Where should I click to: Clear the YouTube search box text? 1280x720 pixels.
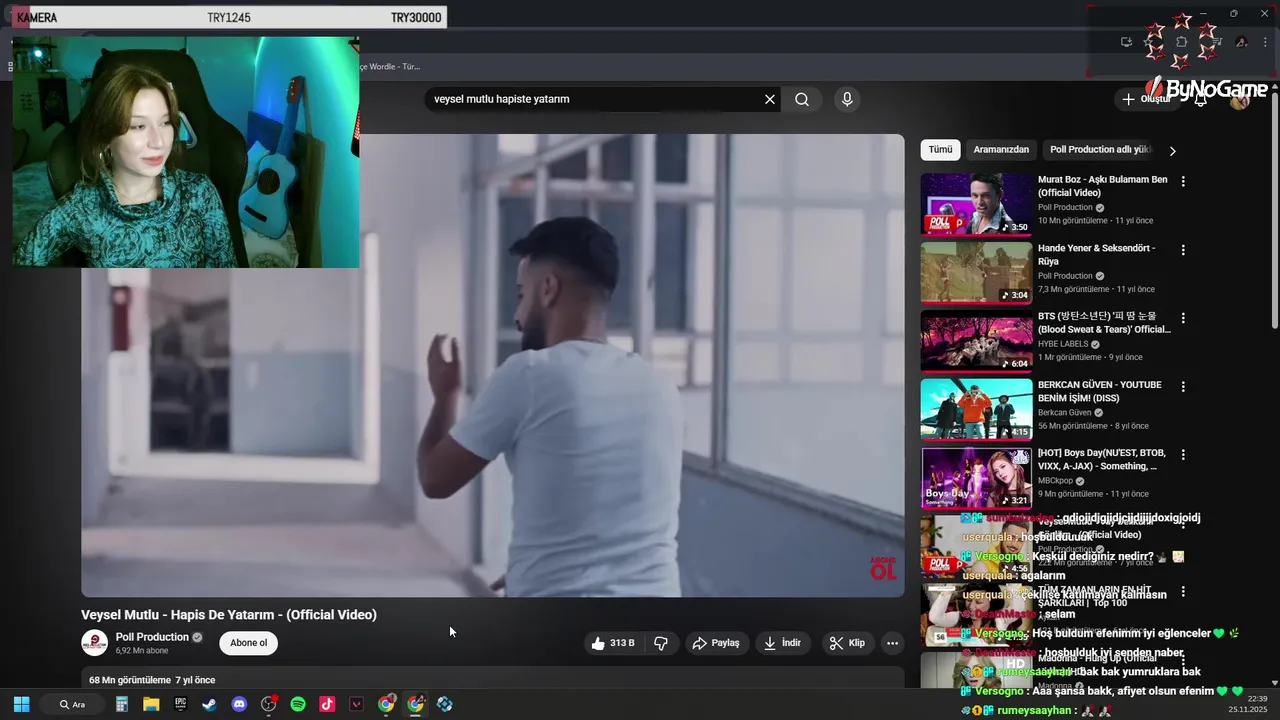pyautogui.click(x=770, y=99)
